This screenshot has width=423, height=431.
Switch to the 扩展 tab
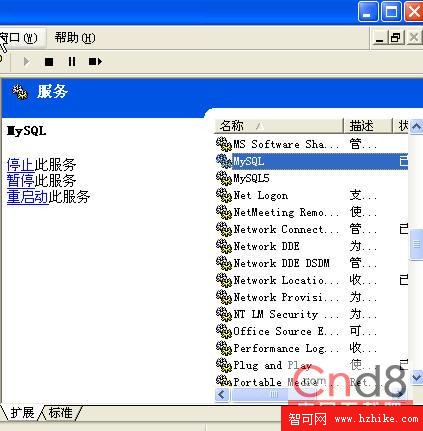click(x=22, y=413)
